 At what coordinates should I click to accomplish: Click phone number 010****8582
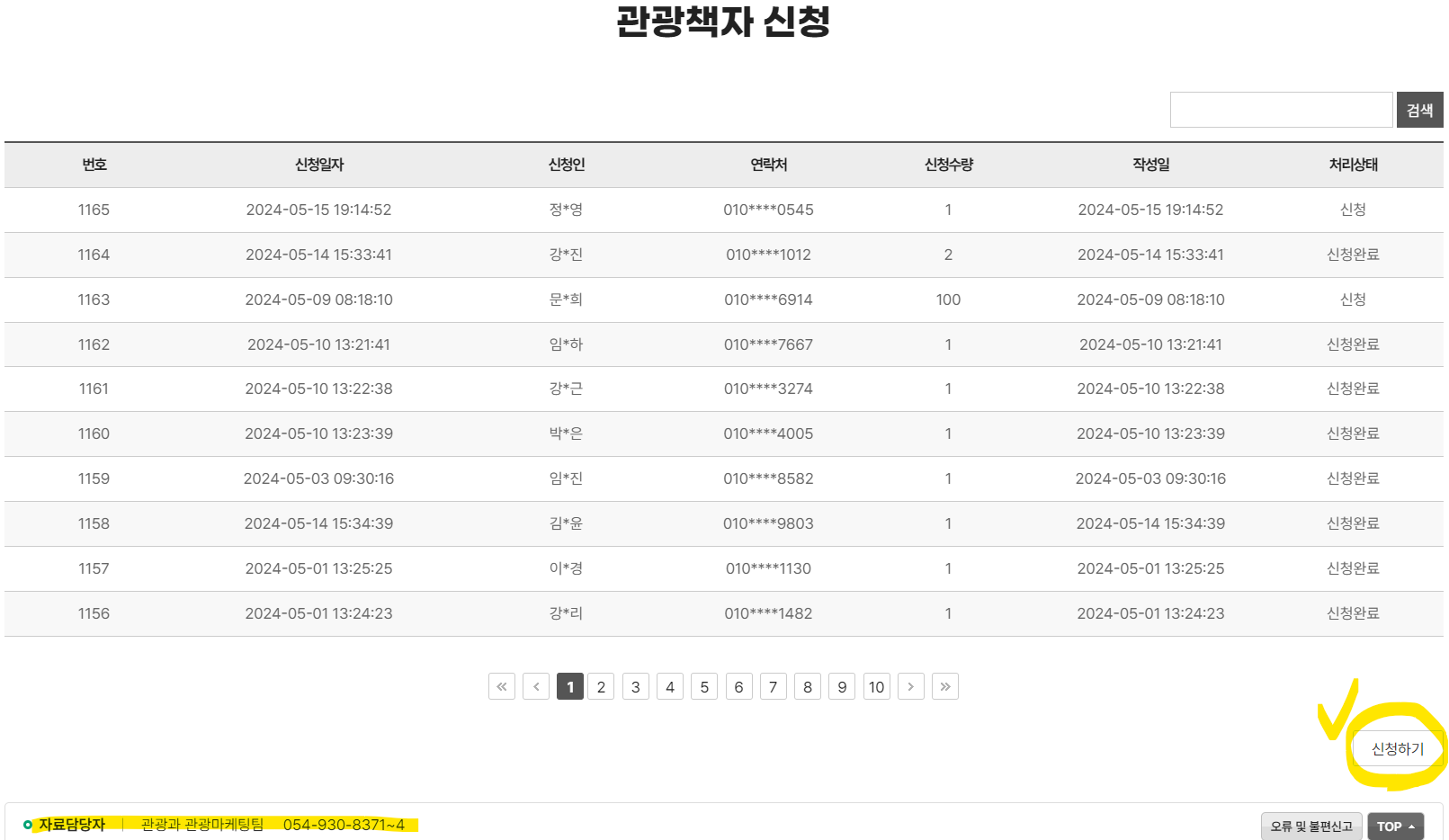coord(769,478)
